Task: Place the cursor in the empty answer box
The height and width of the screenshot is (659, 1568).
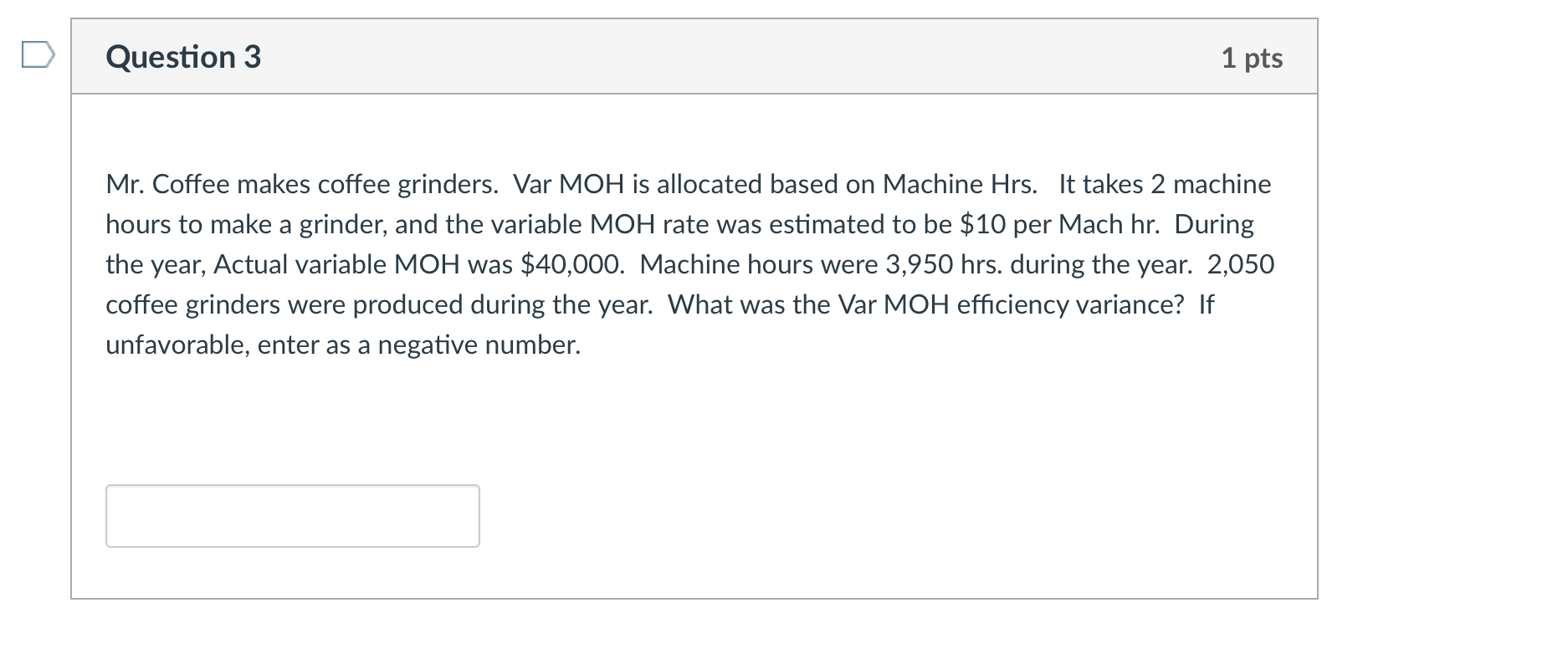Action: [x=291, y=515]
